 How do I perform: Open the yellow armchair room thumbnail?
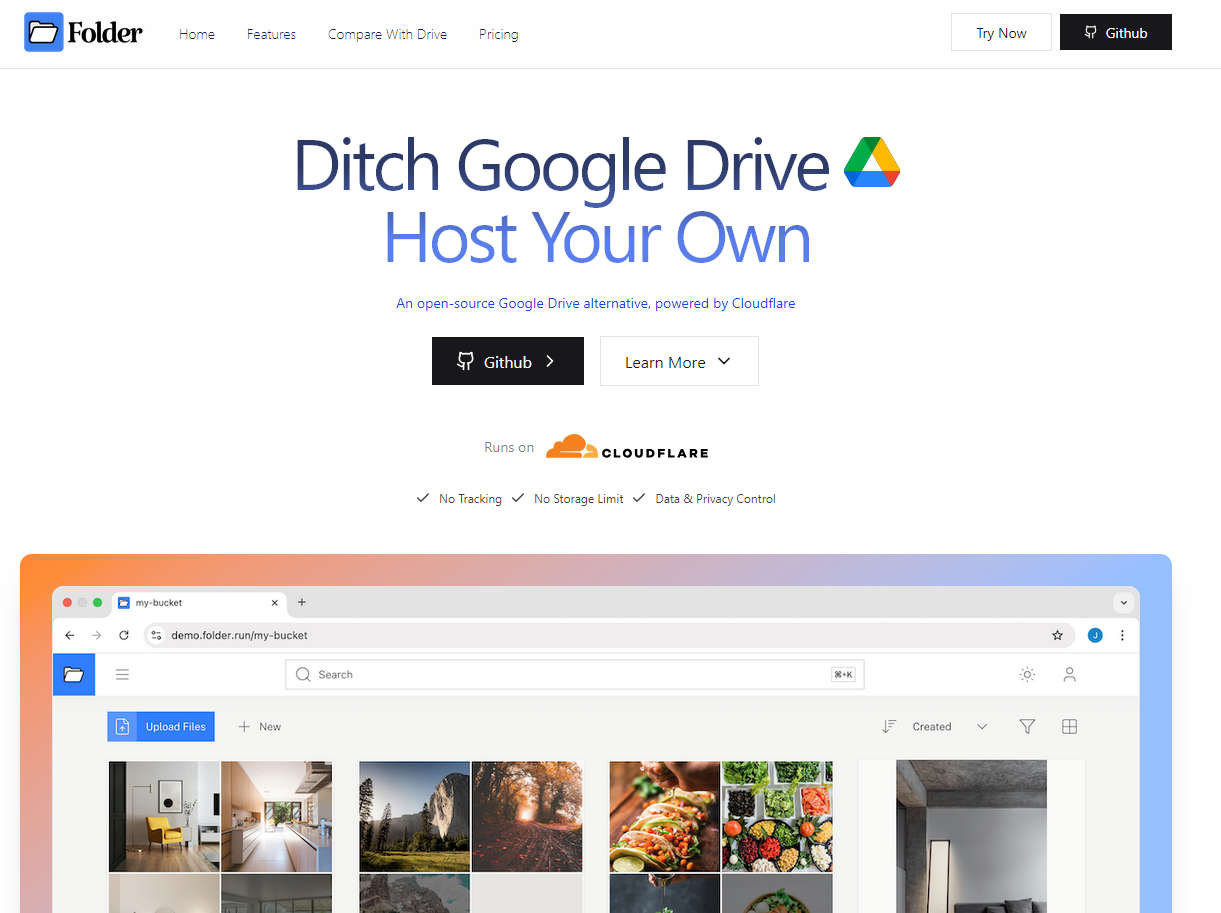[164, 816]
